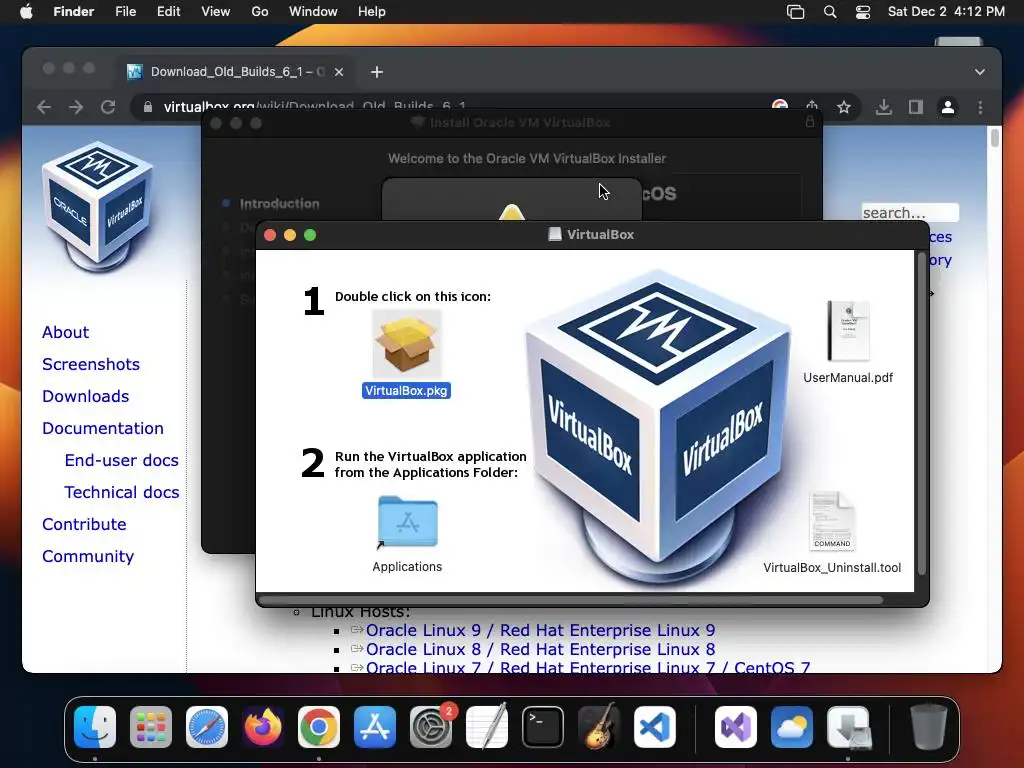Open the Chrome three-dot menu
Image resolution: width=1024 pixels, height=768 pixels.
coord(980,107)
